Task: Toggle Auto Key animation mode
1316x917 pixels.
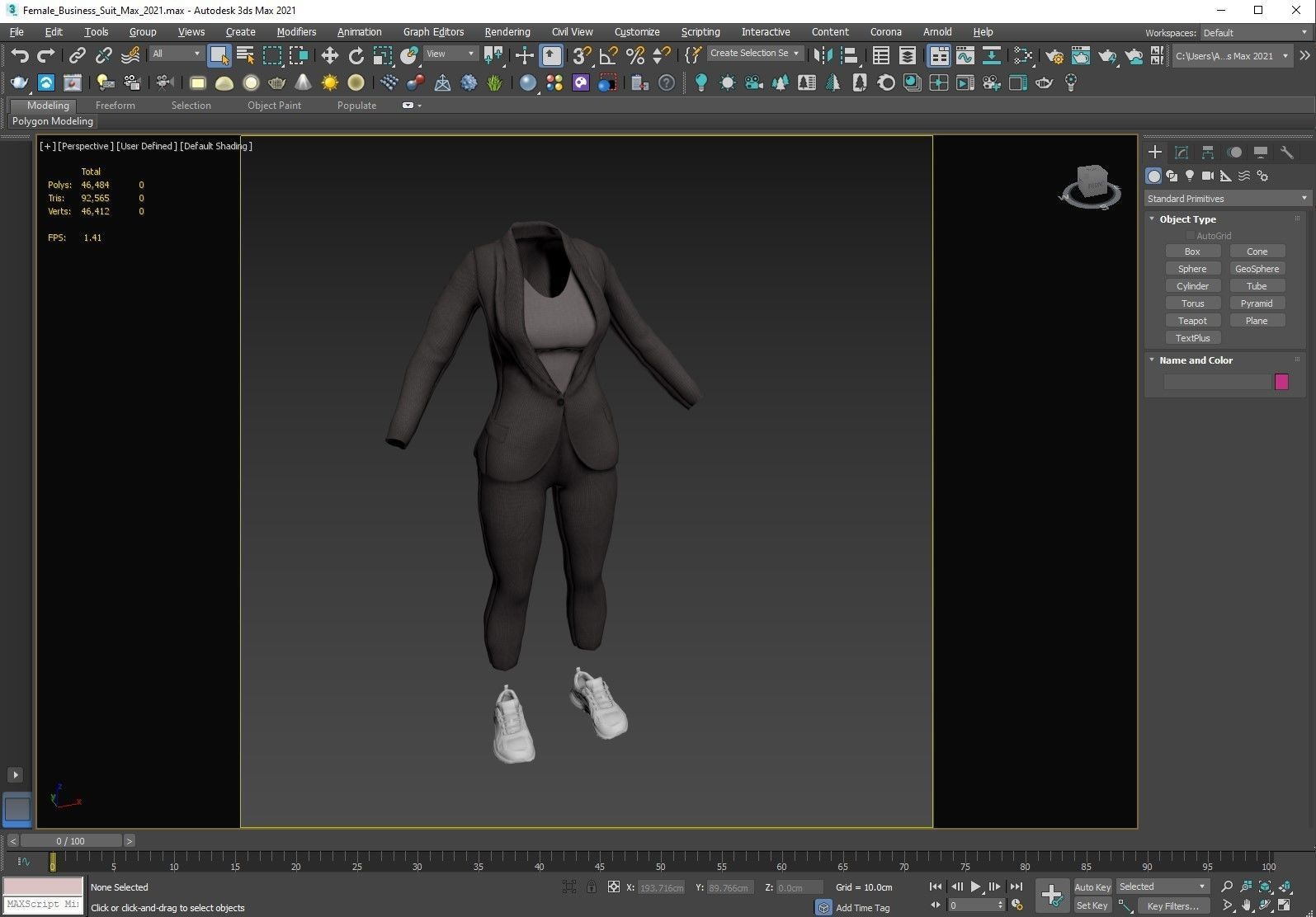Action: 1092,887
